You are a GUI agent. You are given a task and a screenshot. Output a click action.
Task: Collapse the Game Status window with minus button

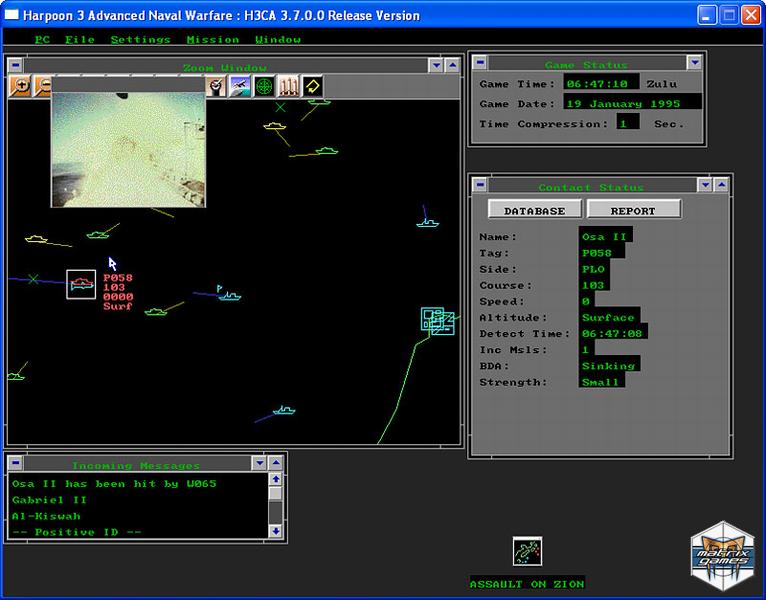479,65
